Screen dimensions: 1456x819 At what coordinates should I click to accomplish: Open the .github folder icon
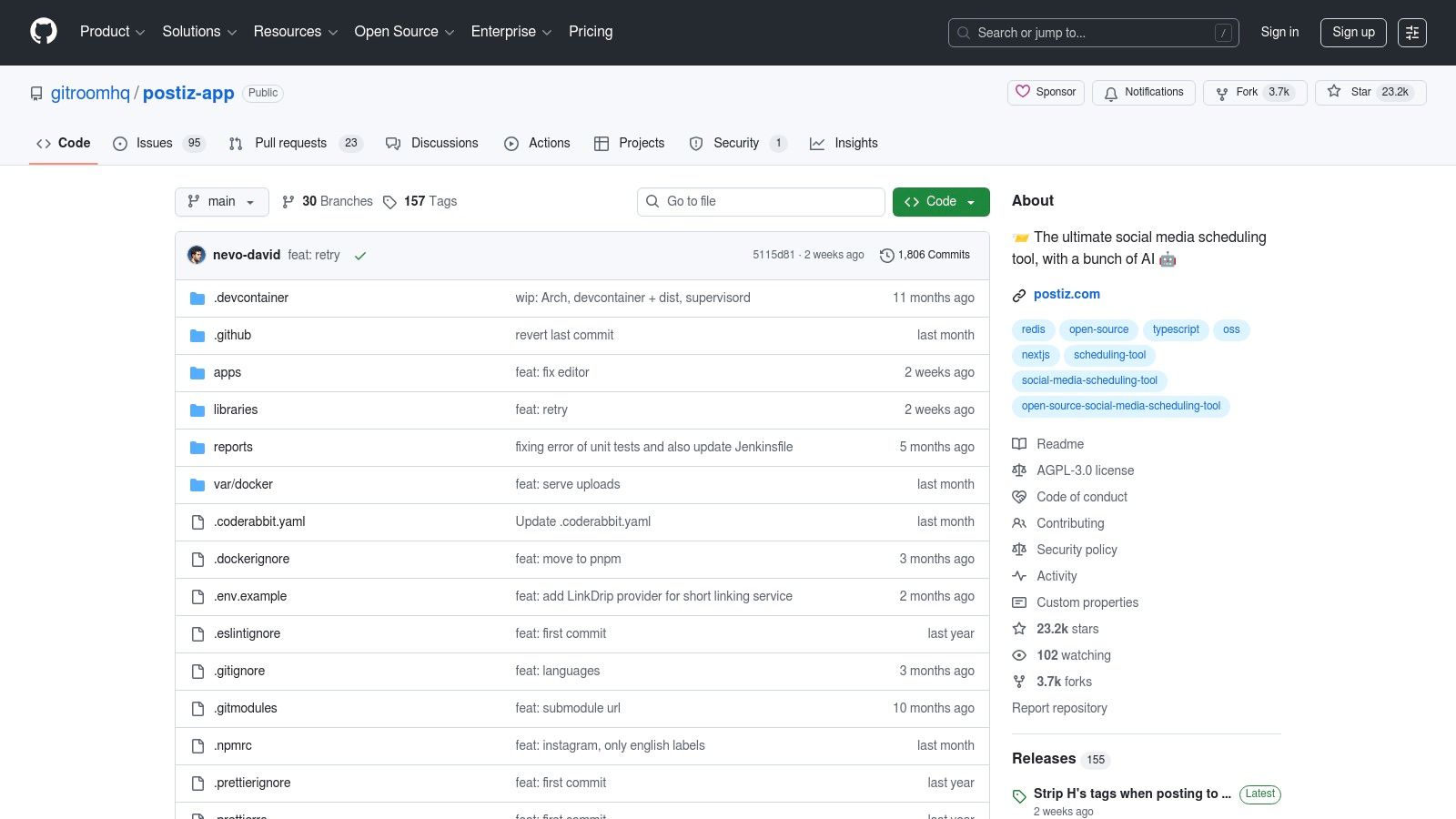[197, 336]
